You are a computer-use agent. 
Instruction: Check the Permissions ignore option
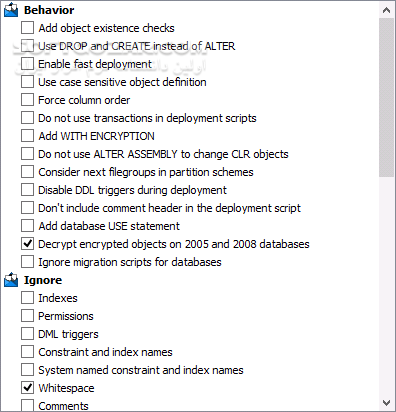[x=27, y=316]
